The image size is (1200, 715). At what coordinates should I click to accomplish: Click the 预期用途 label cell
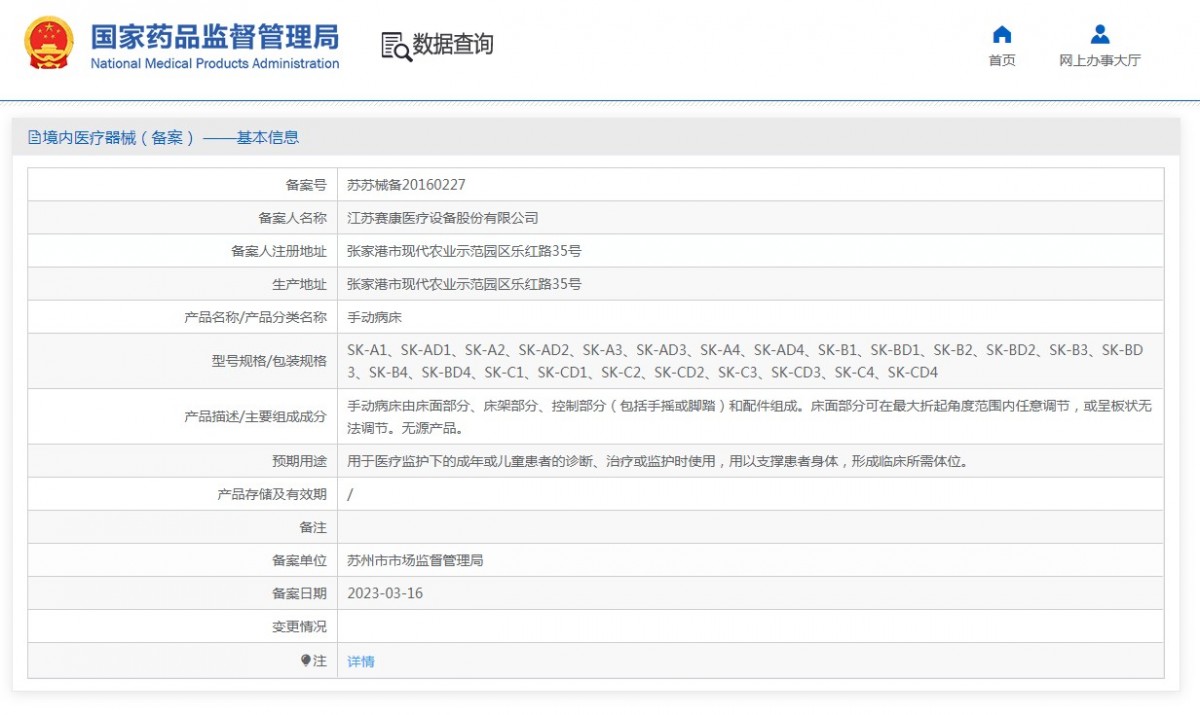tap(182, 461)
